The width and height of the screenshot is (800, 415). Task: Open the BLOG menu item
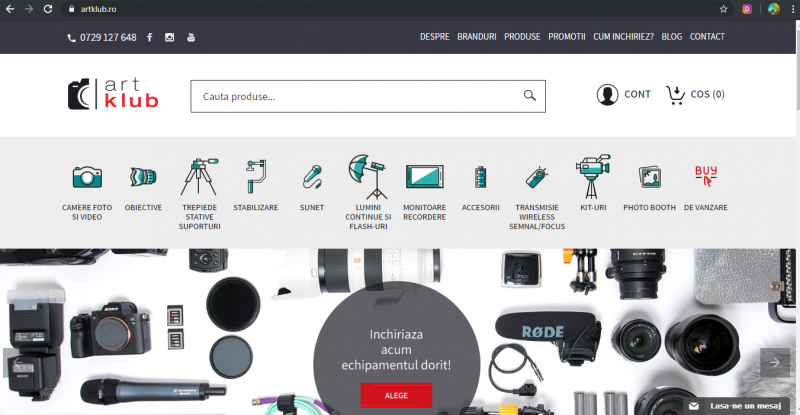pyautogui.click(x=671, y=37)
